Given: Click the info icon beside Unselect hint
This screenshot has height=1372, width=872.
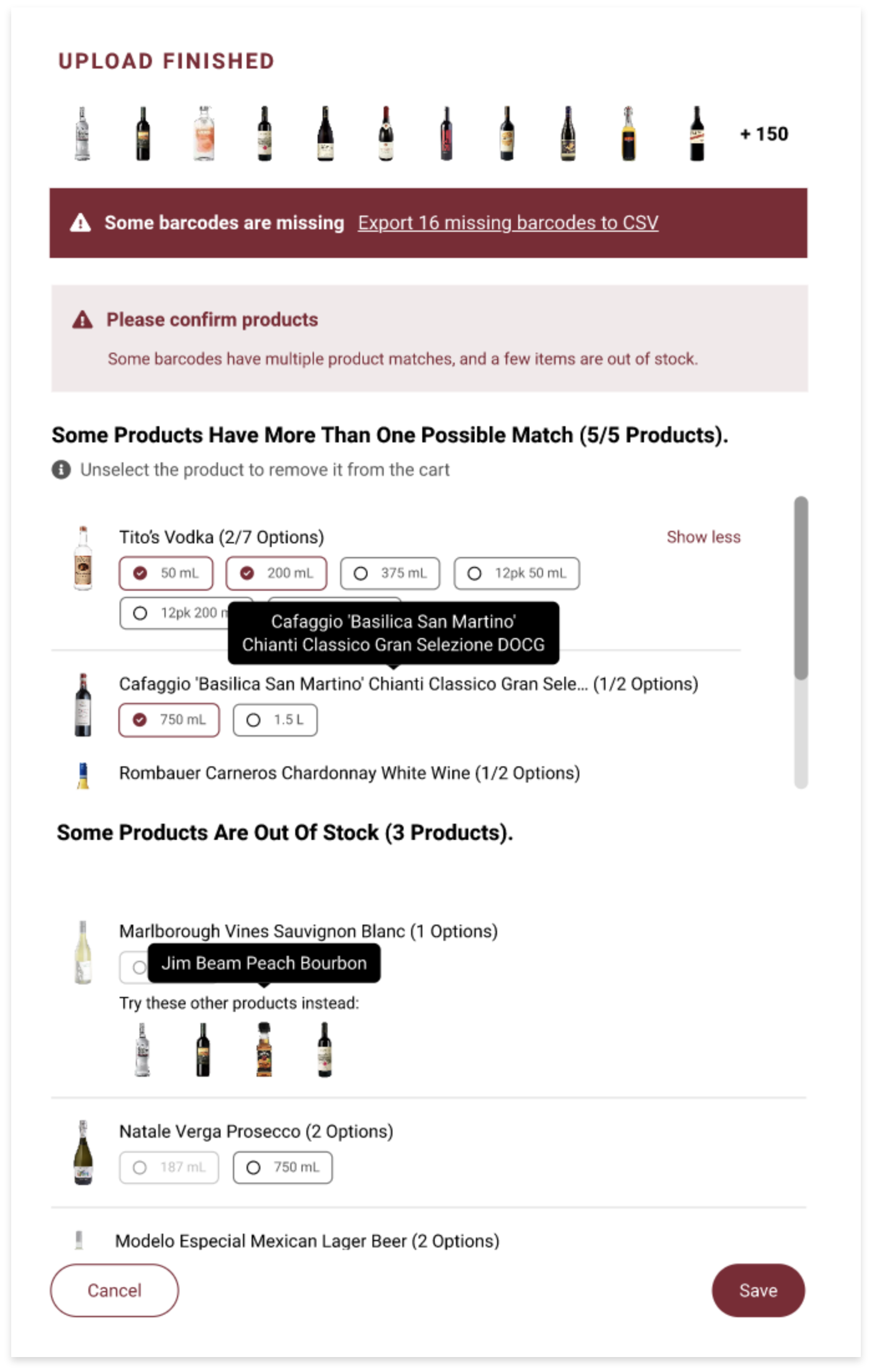Looking at the screenshot, I should coord(60,469).
